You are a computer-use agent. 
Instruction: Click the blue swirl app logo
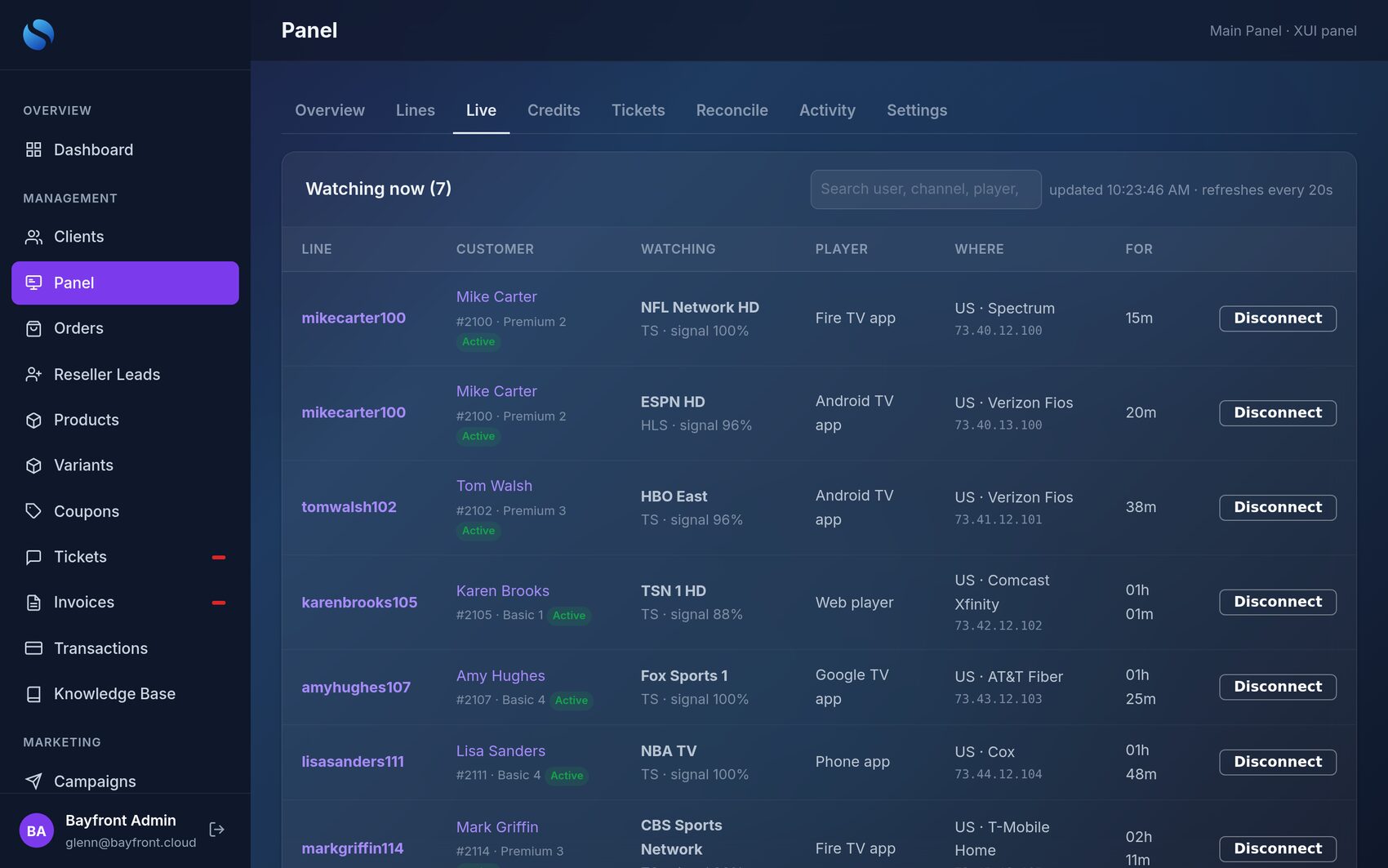pos(38,34)
